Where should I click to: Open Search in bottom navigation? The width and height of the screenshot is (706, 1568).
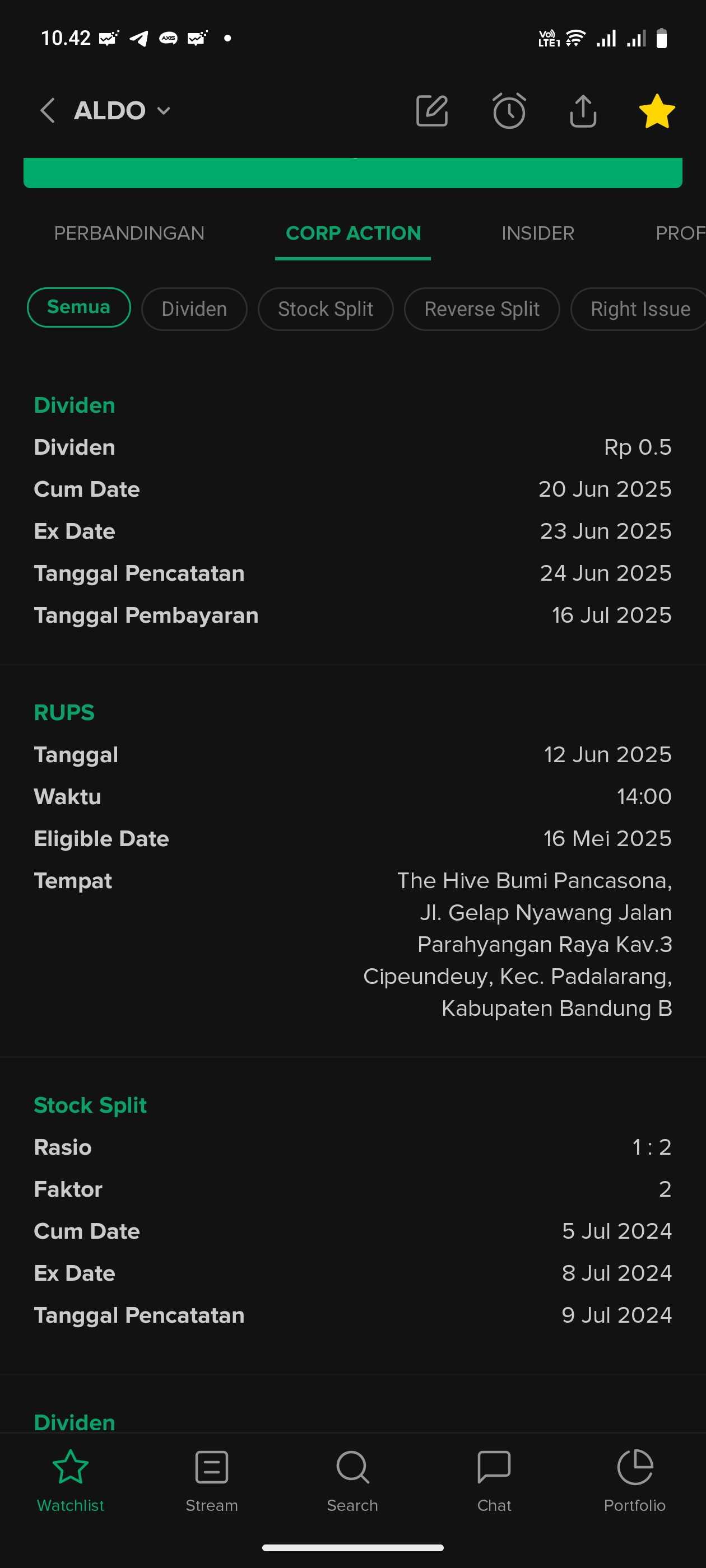coord(352,1480)
